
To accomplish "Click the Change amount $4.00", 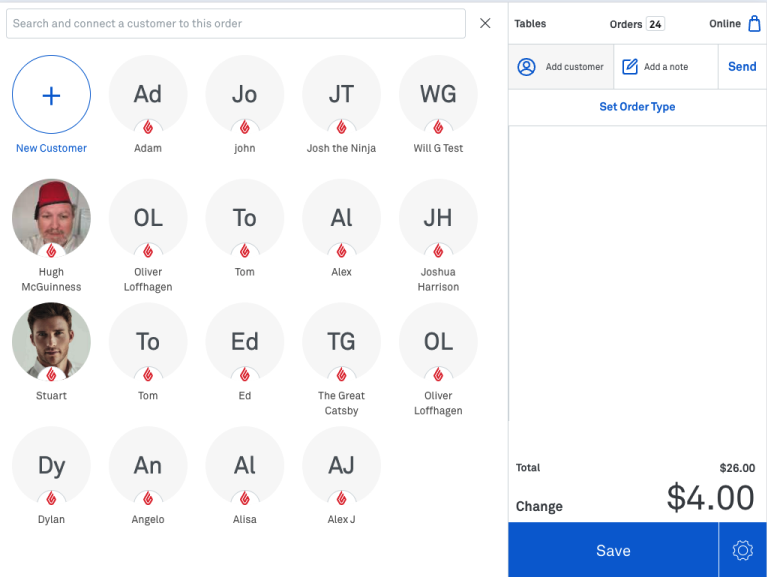I will point(711,498).
